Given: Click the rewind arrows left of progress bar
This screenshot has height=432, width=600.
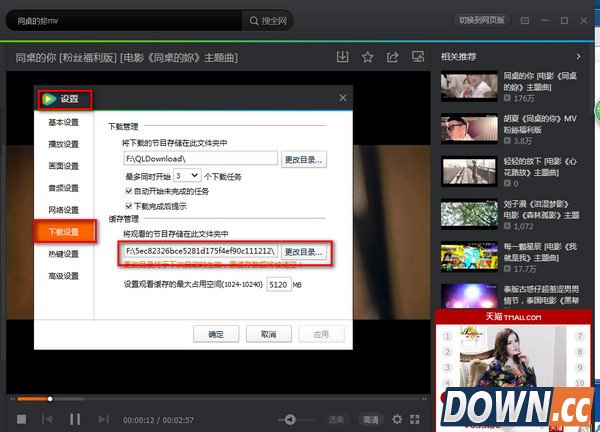Looking at the screenshot, I should (x=12, y=399).
